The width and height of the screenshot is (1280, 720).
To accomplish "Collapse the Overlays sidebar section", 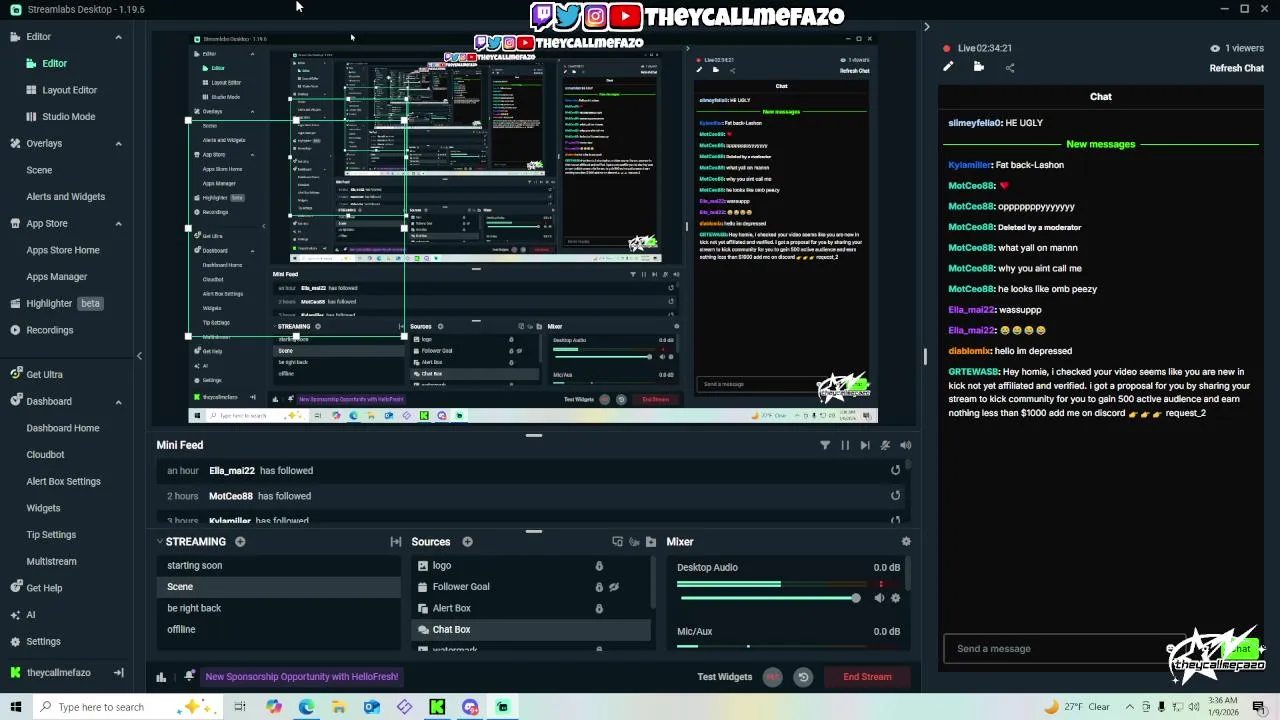I will pos(118,144).
